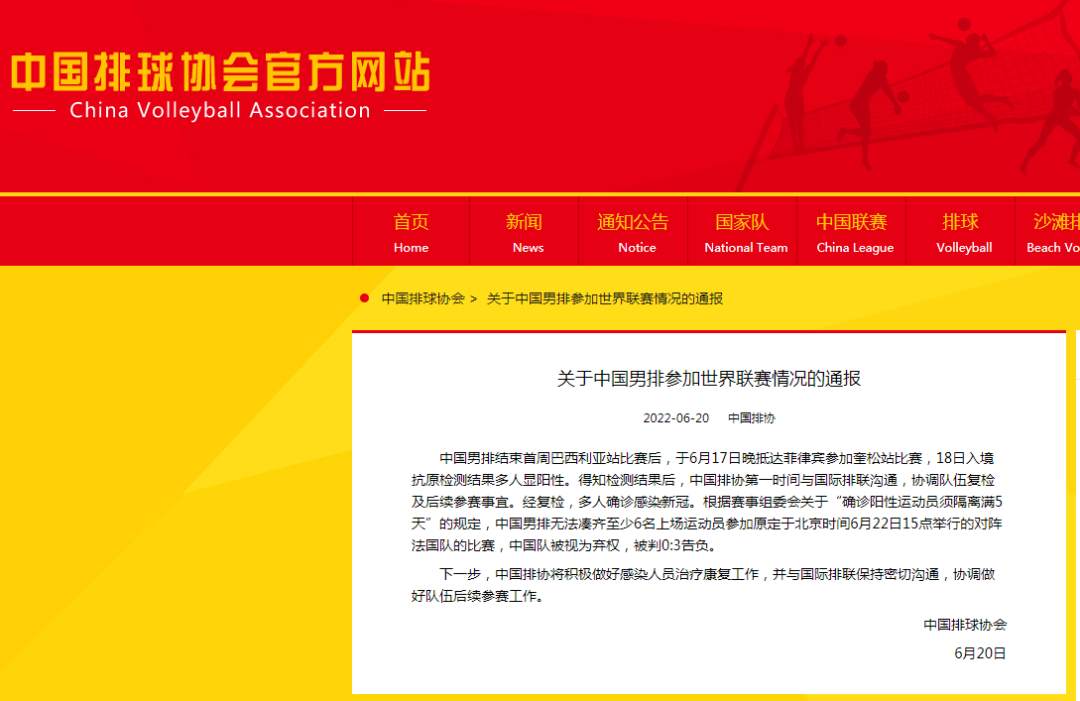
Task: Select the 排球 Volleyball menu item
Action: click(x=961, y=232)
